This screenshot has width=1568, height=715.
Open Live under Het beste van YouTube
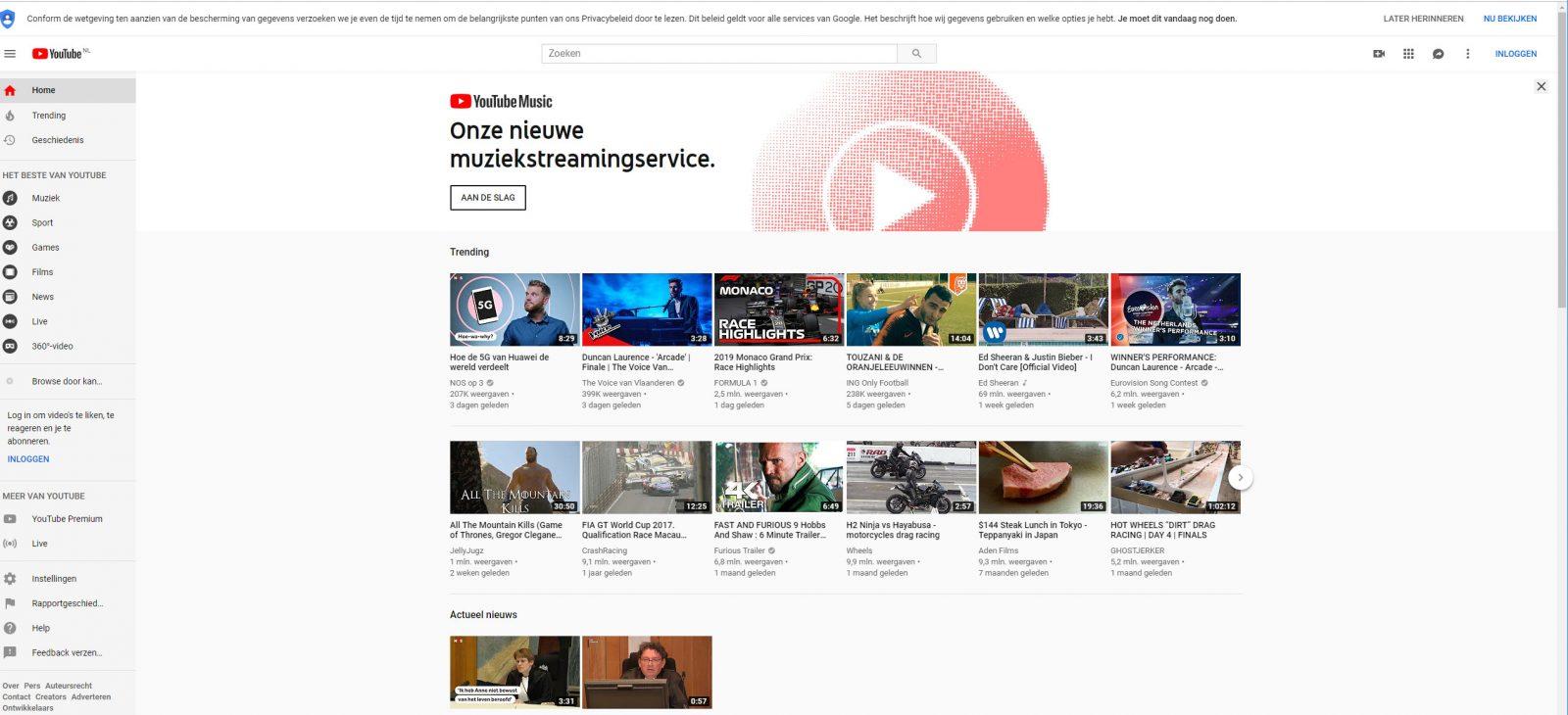tap(10, 321)
